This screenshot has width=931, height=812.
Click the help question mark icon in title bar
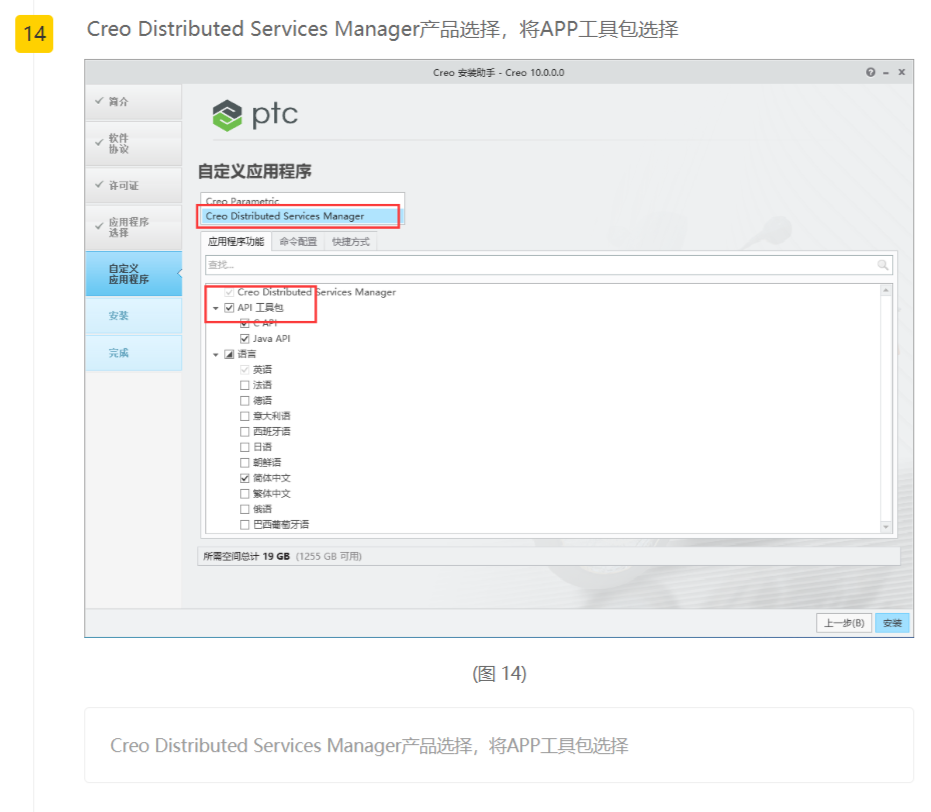pos(870,72)
